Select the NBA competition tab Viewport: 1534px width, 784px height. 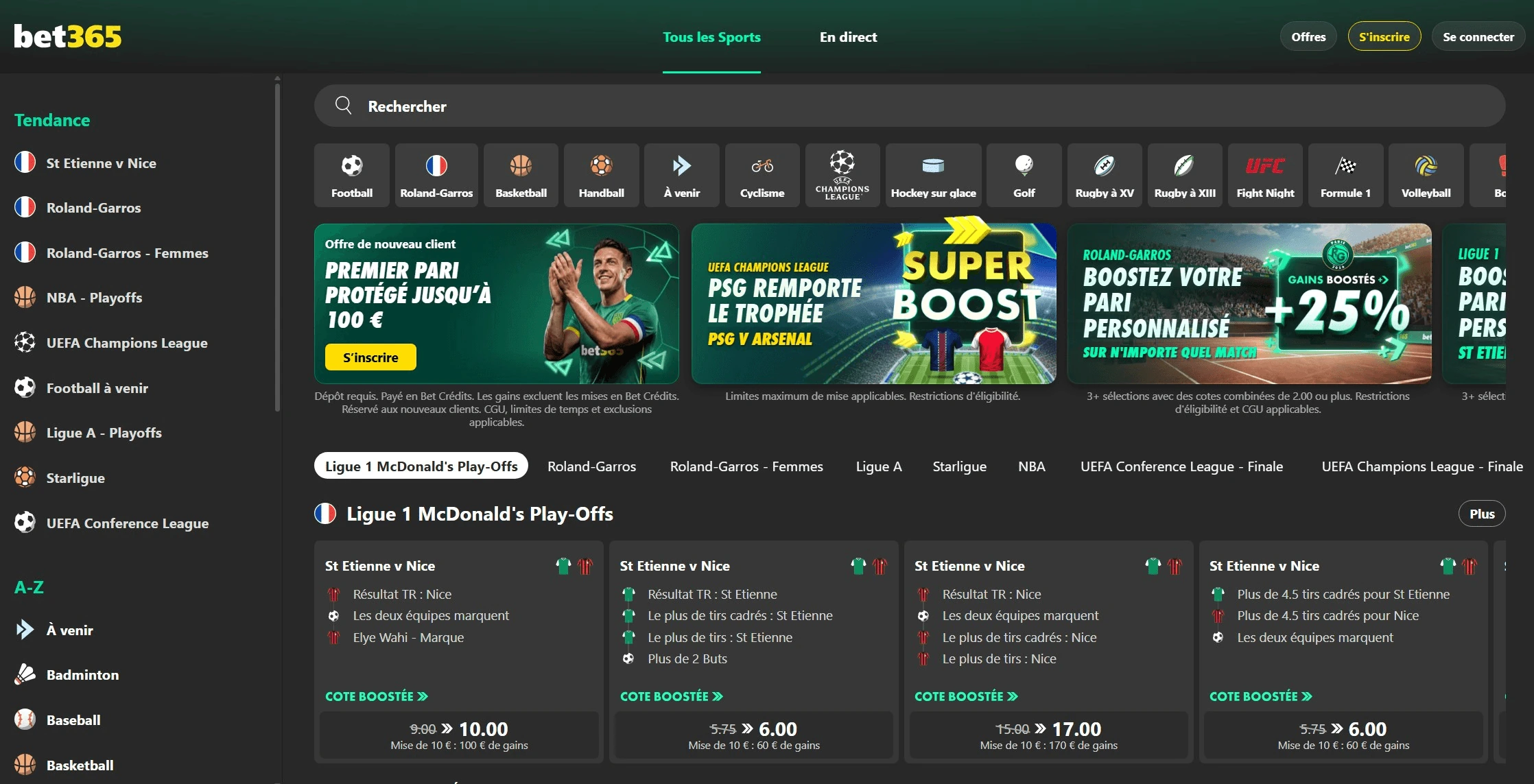click(x=1031, y=466)
